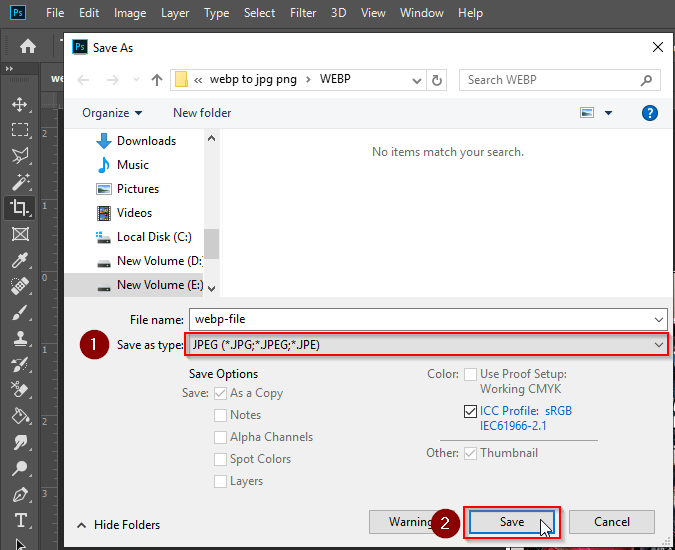
Task: Select the History Brush tool
Action: pos(19,364)
